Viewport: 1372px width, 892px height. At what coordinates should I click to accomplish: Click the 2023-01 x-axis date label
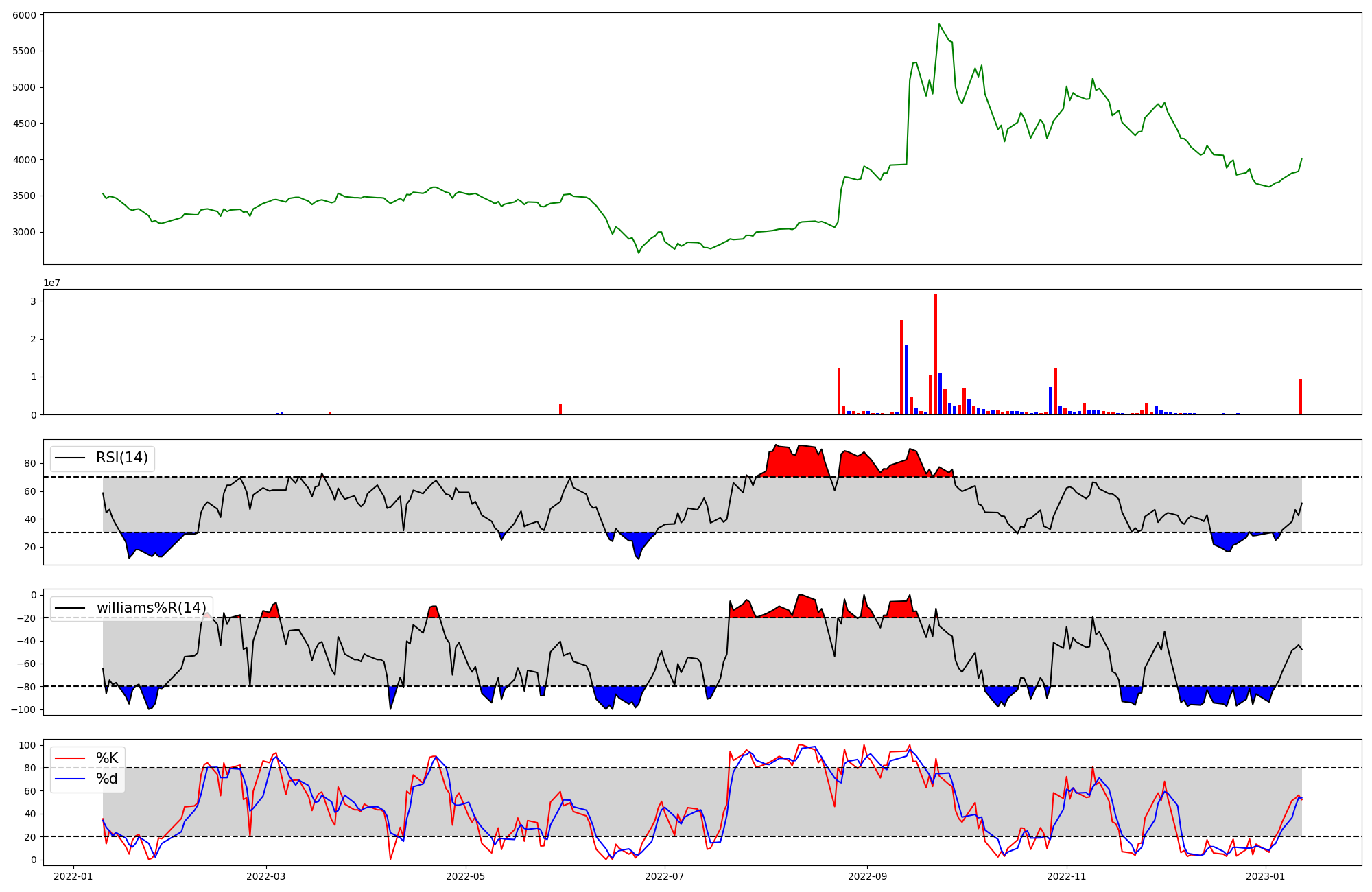[1266, 876]
